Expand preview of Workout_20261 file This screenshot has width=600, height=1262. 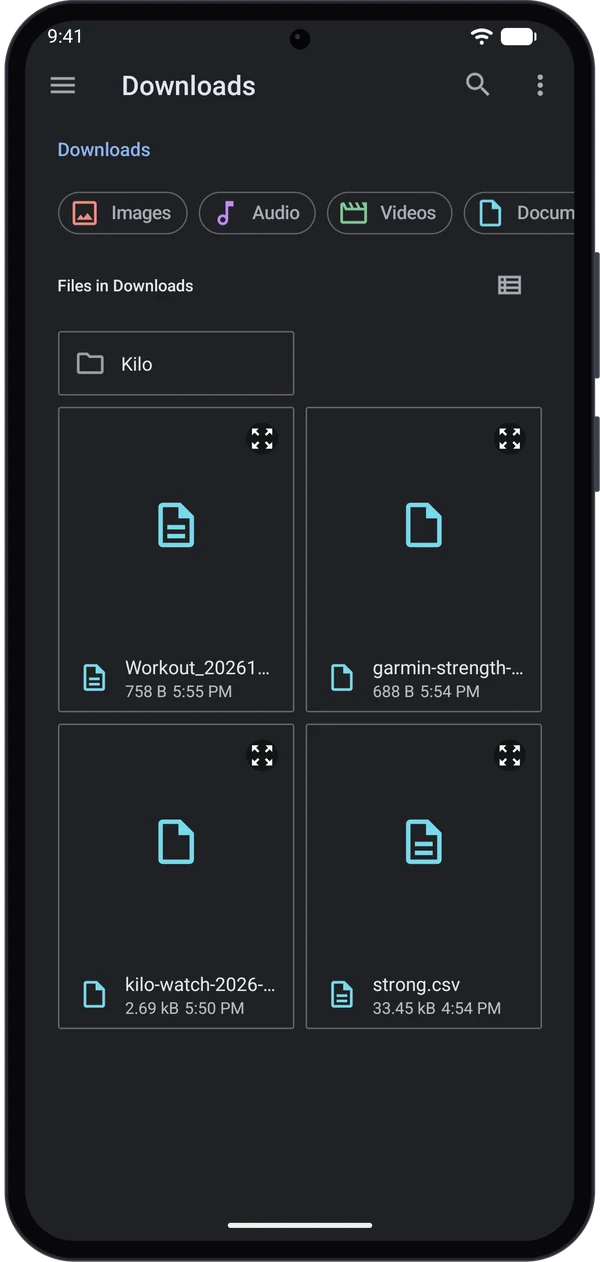[x=262, y=438]
